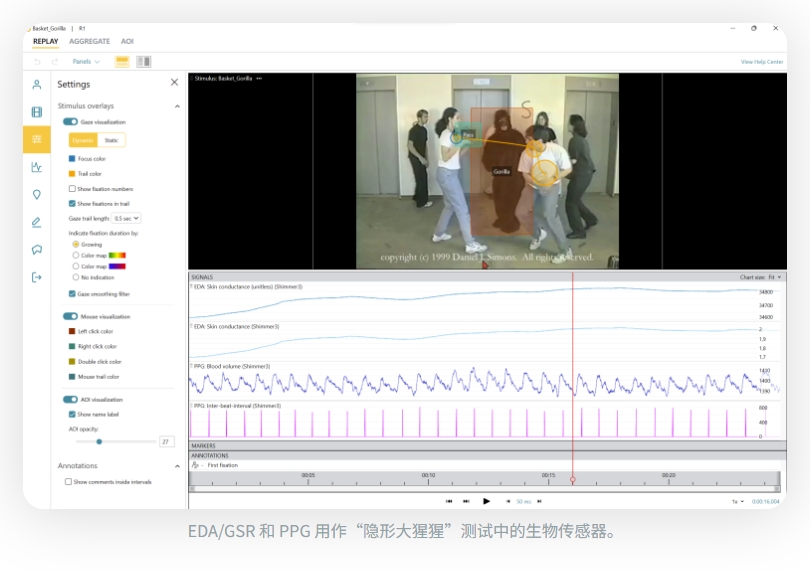Click the location pin sidebar icon
The width and height of the screenshot is (810, 570).
pos(37,195)
